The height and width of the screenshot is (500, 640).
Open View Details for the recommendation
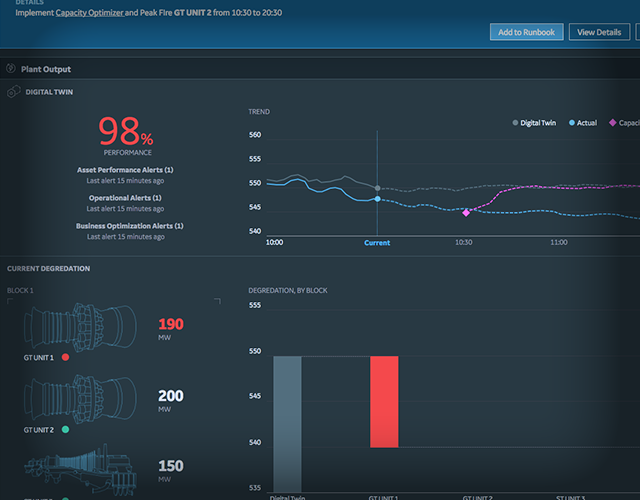599,32
